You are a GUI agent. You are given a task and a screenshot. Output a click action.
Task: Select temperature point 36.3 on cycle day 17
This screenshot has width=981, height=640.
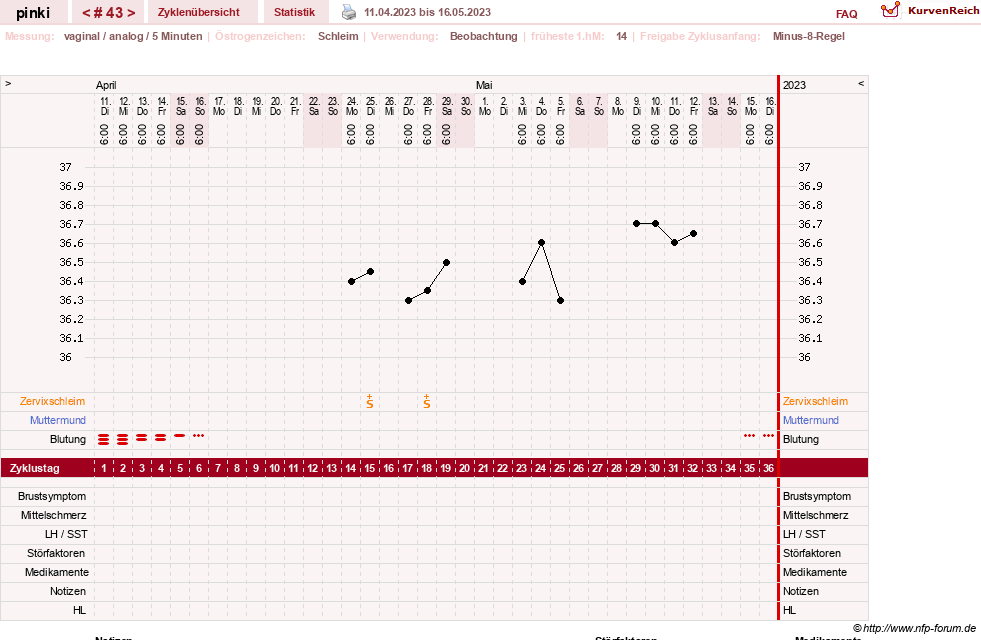(409, 301)
